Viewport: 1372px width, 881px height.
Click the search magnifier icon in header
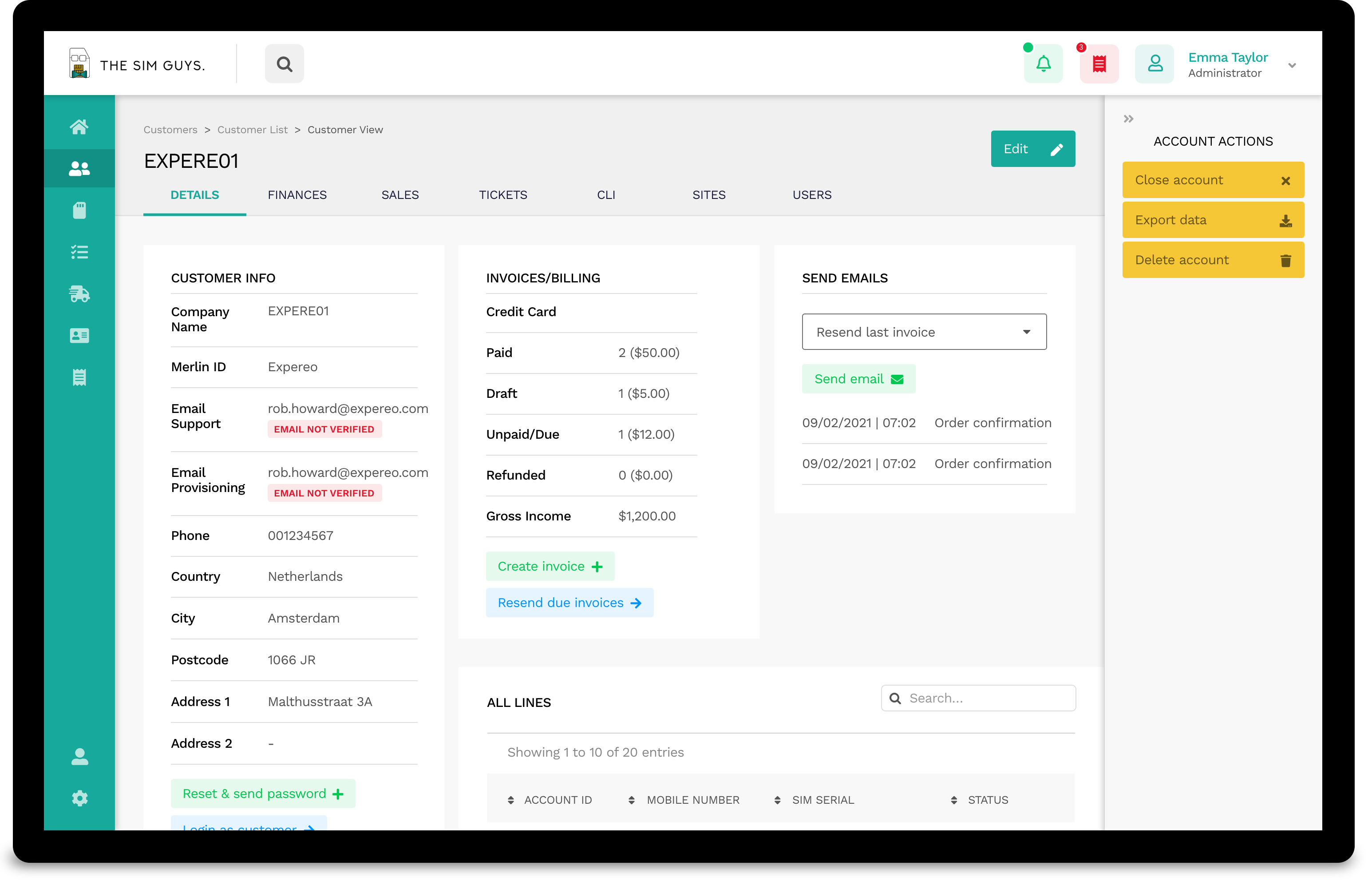[284, 64]
